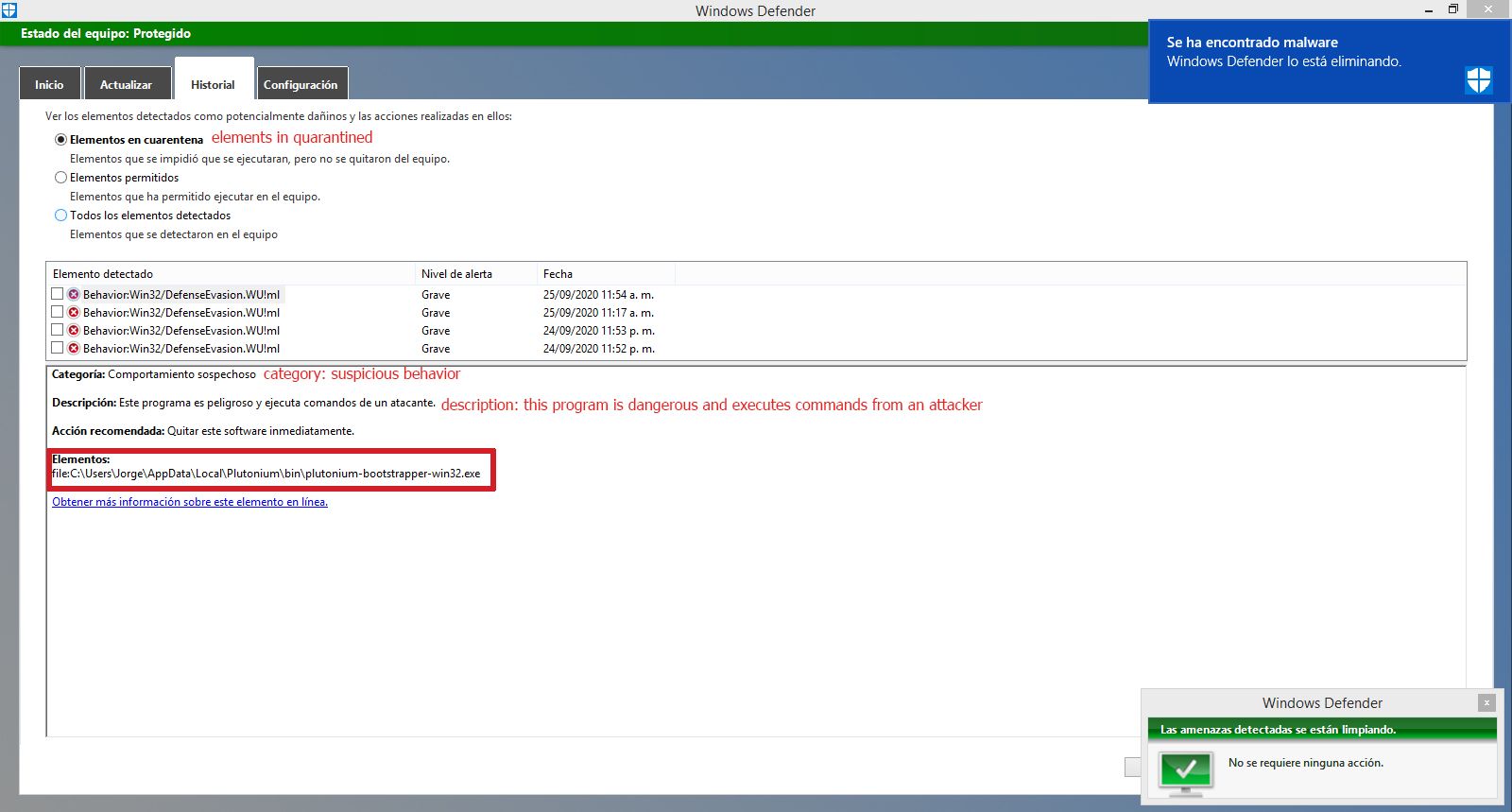Click shield icon in malware notification toast

click(x=1479, y=80)
